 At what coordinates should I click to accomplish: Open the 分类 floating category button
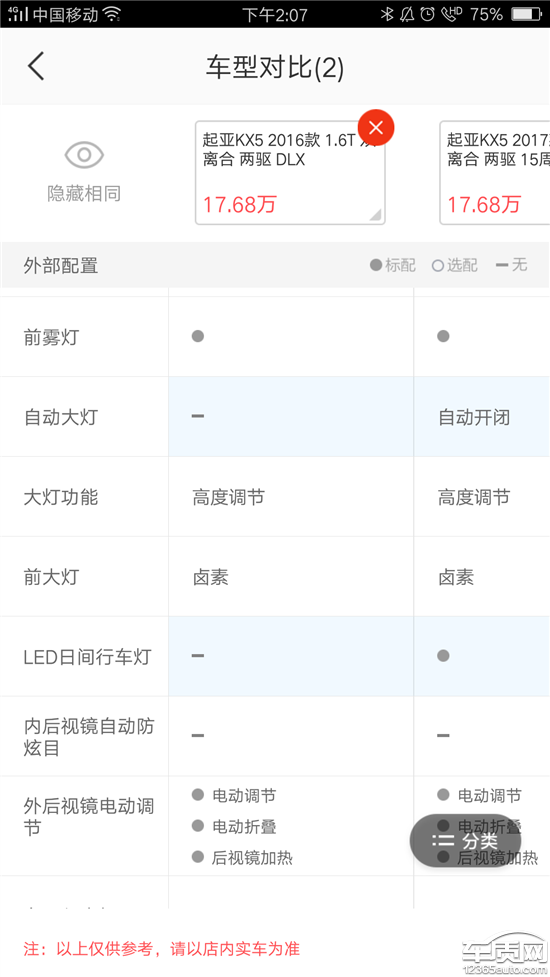[x=465, y=841]
